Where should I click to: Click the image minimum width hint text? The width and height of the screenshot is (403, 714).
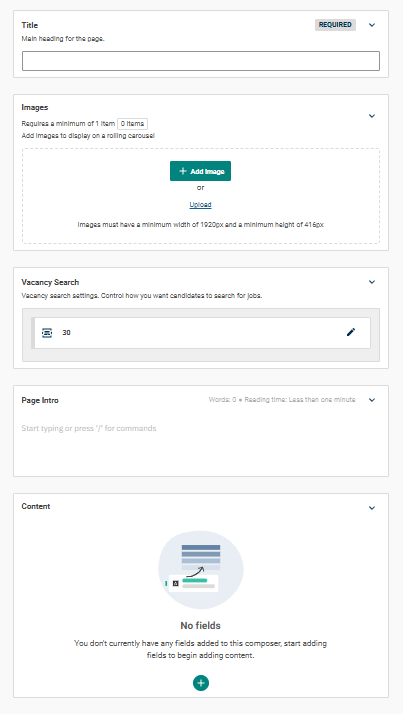[x=200, y=224]
